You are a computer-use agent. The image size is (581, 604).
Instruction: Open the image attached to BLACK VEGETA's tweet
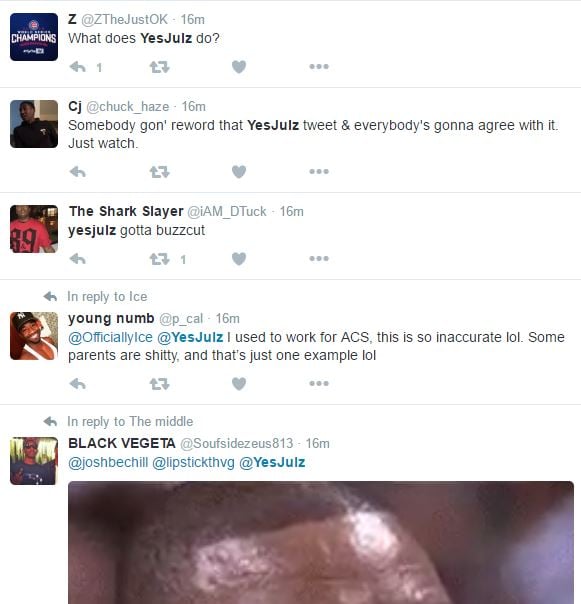[x=321, y=542]
